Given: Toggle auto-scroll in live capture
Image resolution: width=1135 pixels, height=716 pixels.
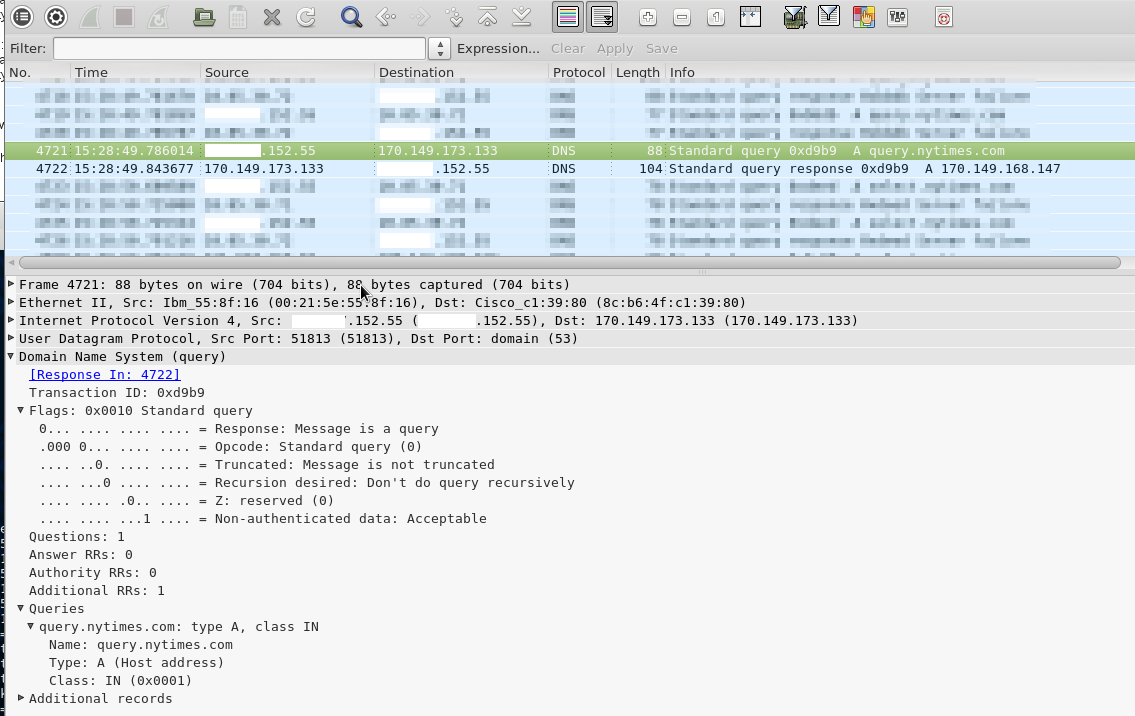Looking at the screenshot, I should point(602,17).
